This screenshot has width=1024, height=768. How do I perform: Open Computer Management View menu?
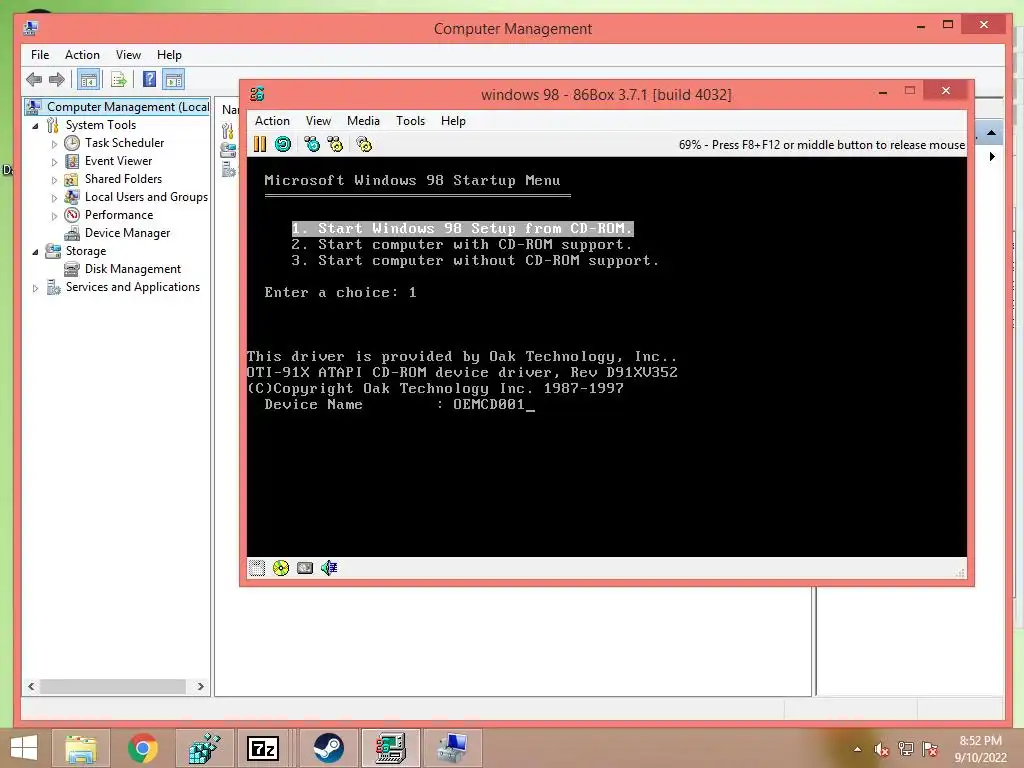coord(128,55)
